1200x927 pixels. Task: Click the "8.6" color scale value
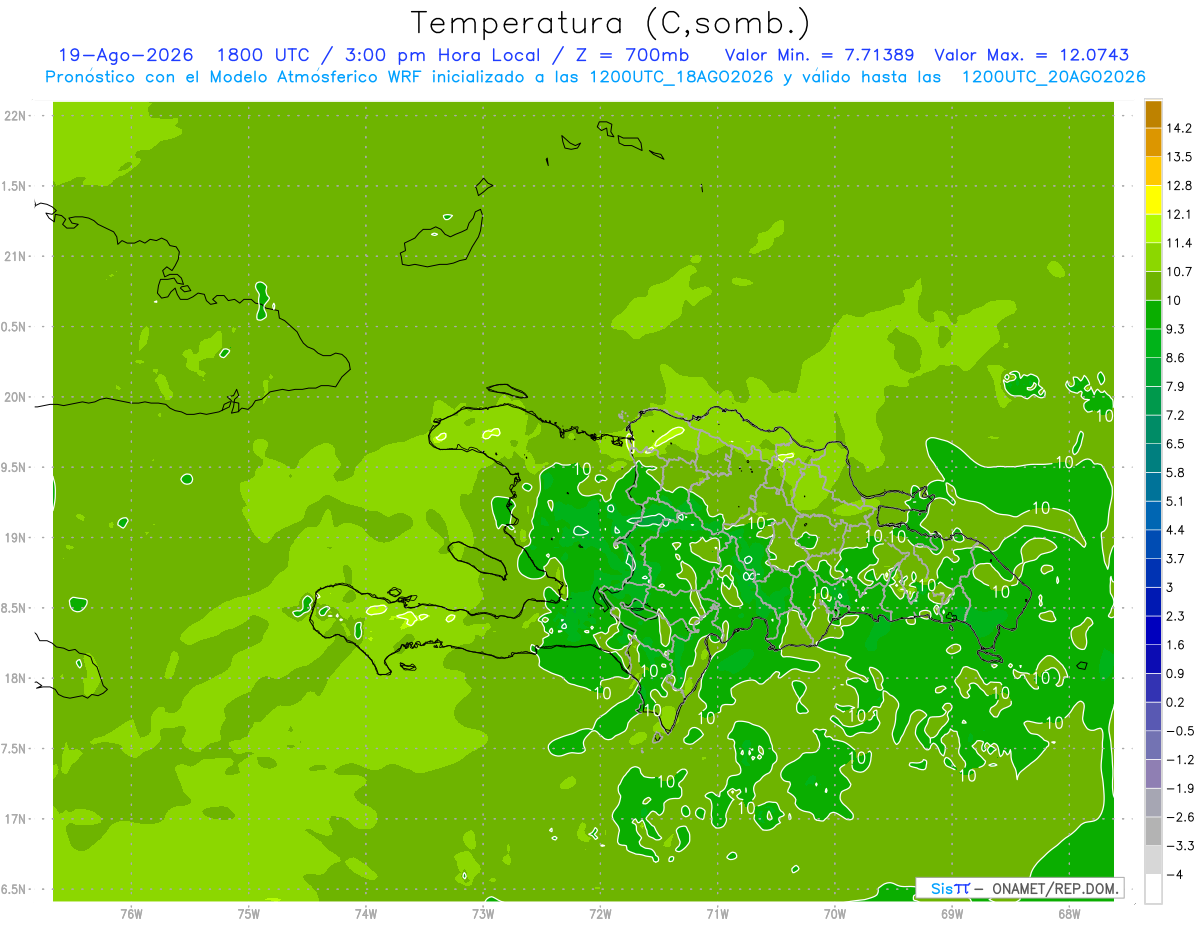(1176, 358)
